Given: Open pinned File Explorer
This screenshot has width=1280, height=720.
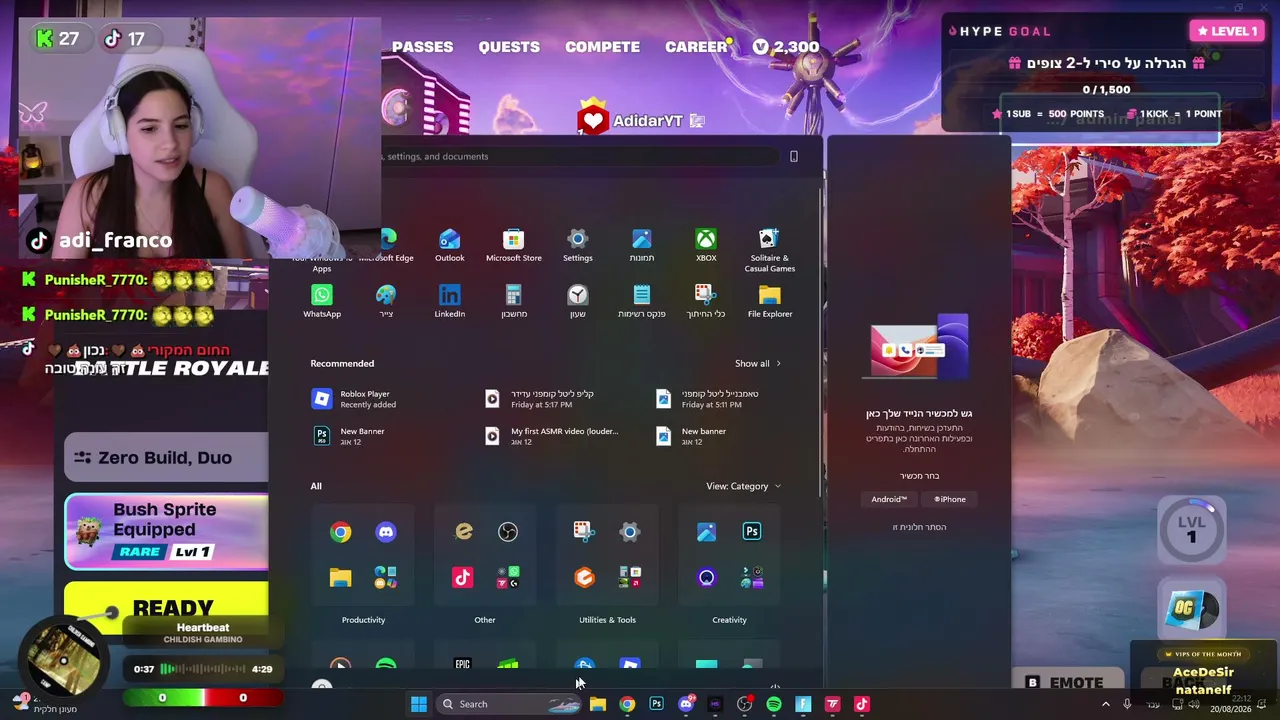Looking at the screenshot, I should [x=769, y=301].
